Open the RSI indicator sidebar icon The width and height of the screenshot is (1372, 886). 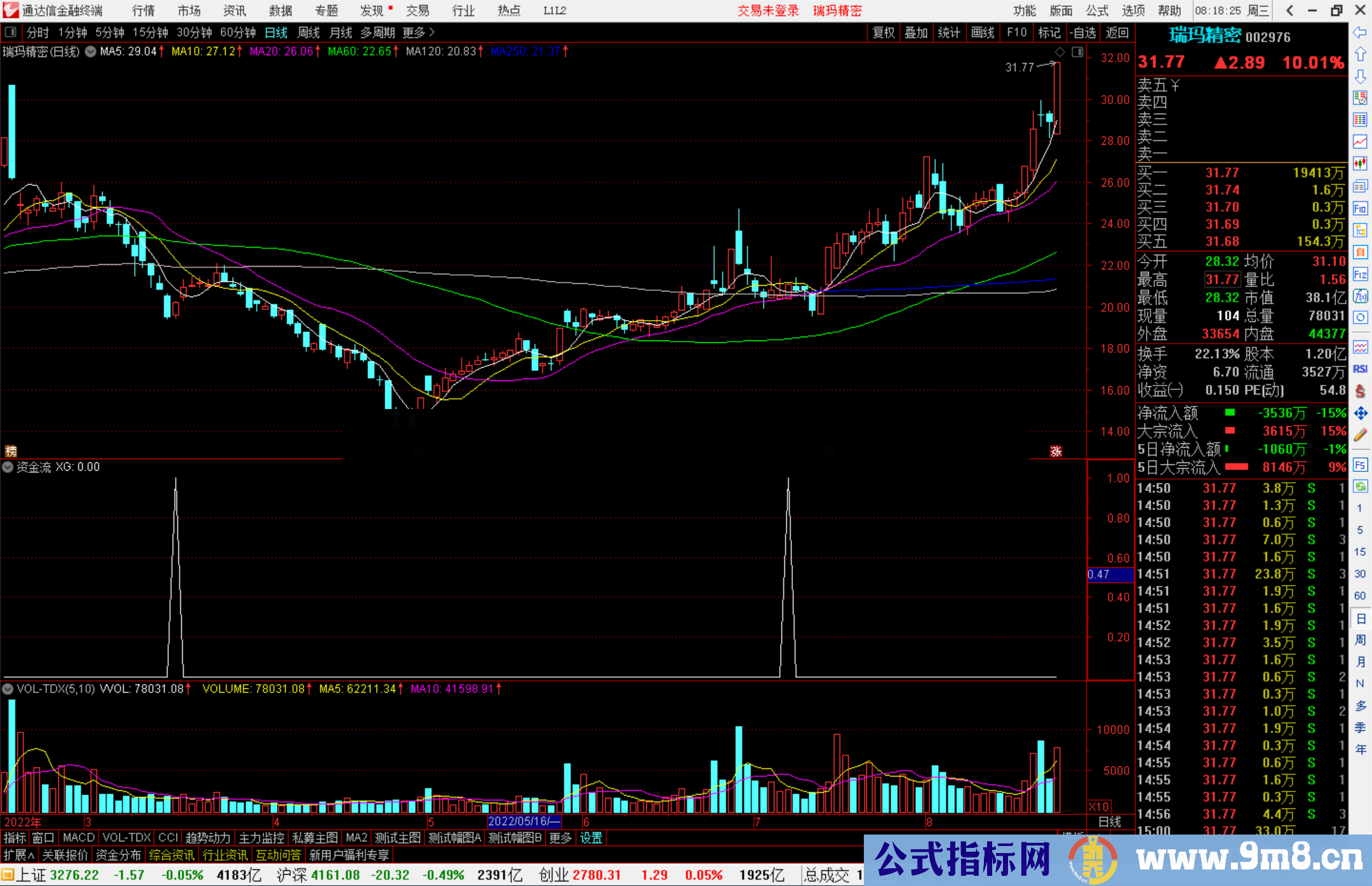click(1360, 369)
